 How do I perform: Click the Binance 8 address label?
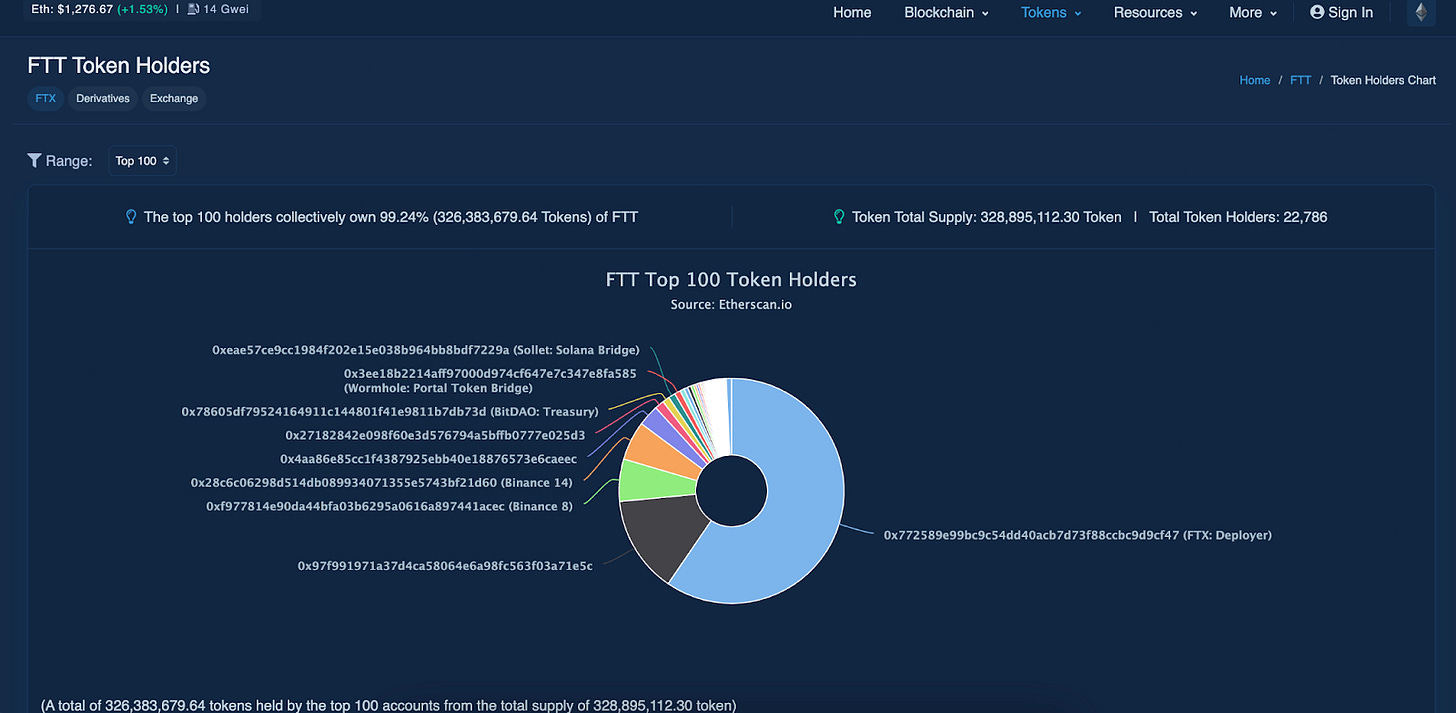point(389,506)
